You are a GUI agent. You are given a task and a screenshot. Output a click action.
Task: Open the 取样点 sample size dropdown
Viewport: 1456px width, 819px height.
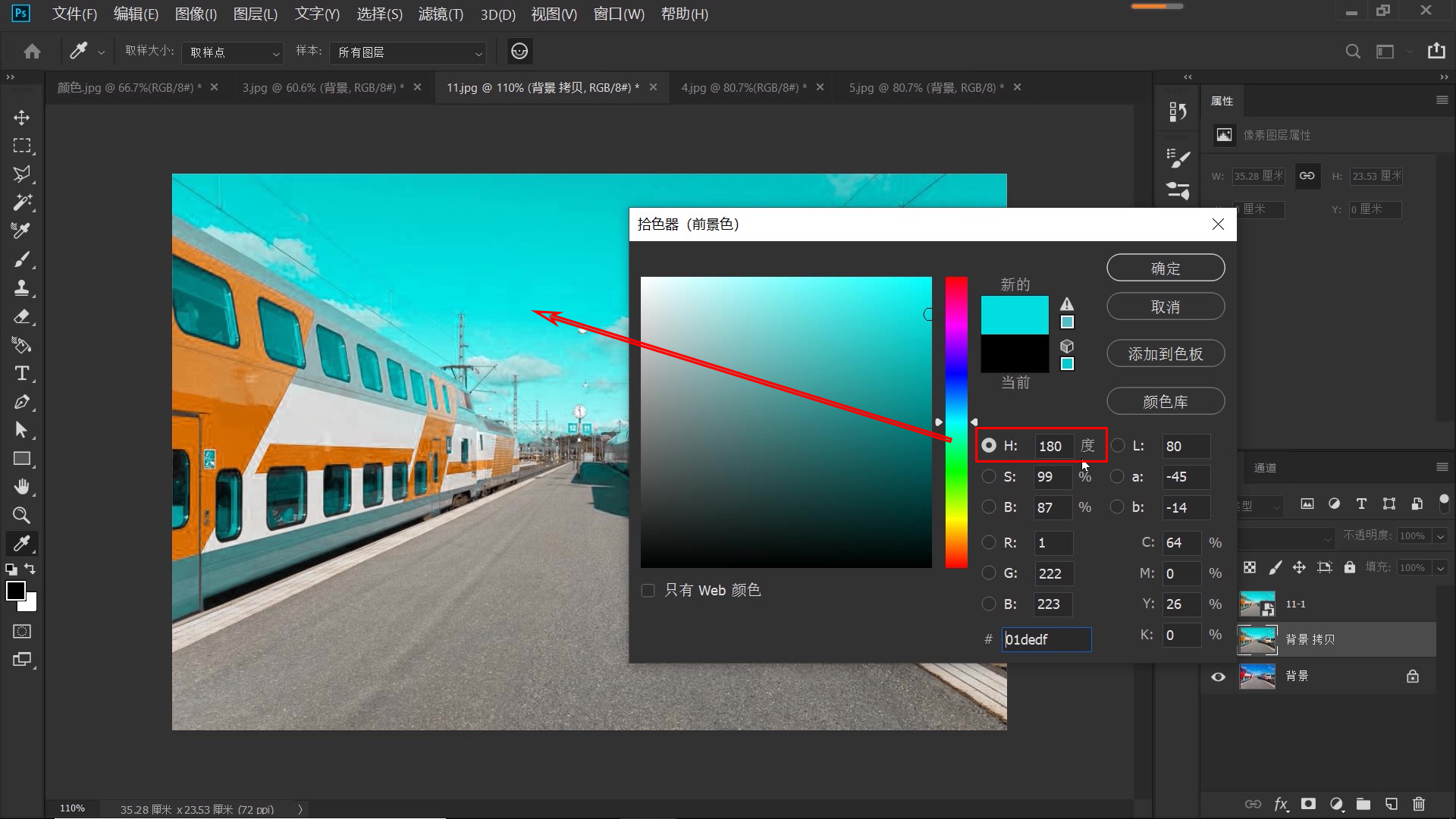click(232, 52)
